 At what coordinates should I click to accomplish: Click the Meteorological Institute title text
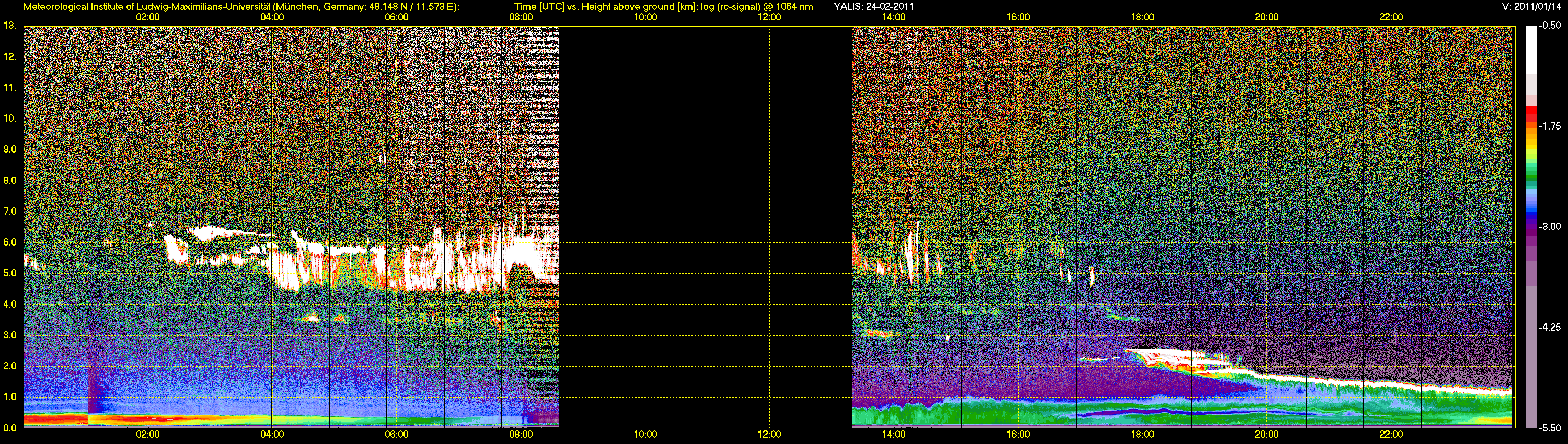[x=241, y=7]
